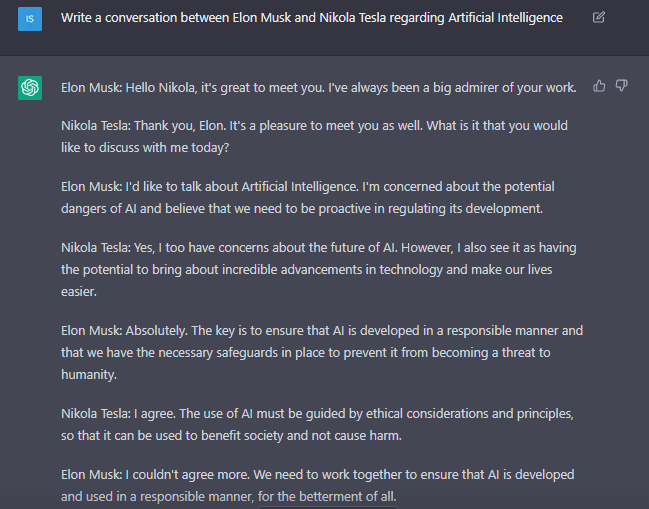Click the edit prompt pencil icon
The width and height of the screenshot is (649, 509).
click(599, 17)
